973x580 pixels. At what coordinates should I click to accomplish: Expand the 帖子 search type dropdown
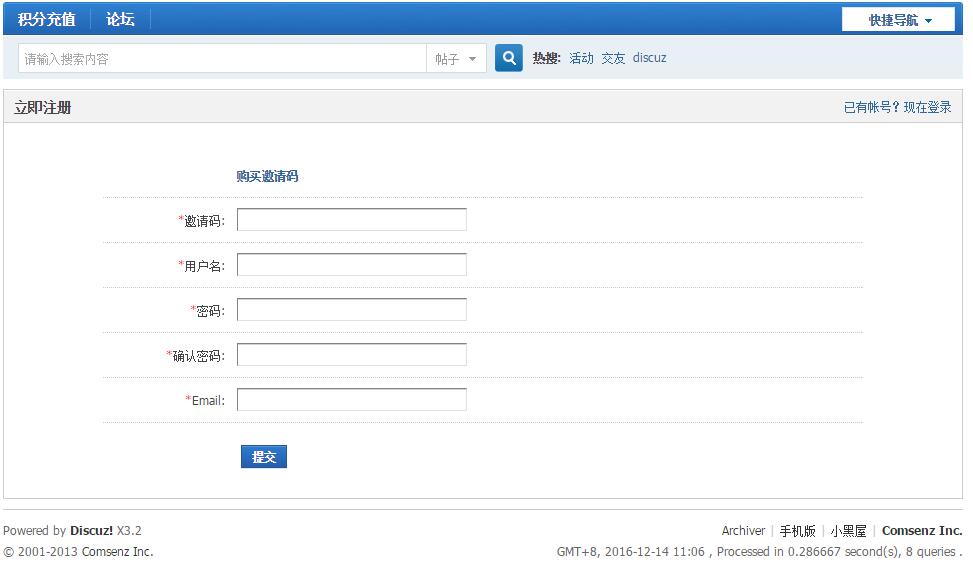pyautogui.click(x=457, y=59)
